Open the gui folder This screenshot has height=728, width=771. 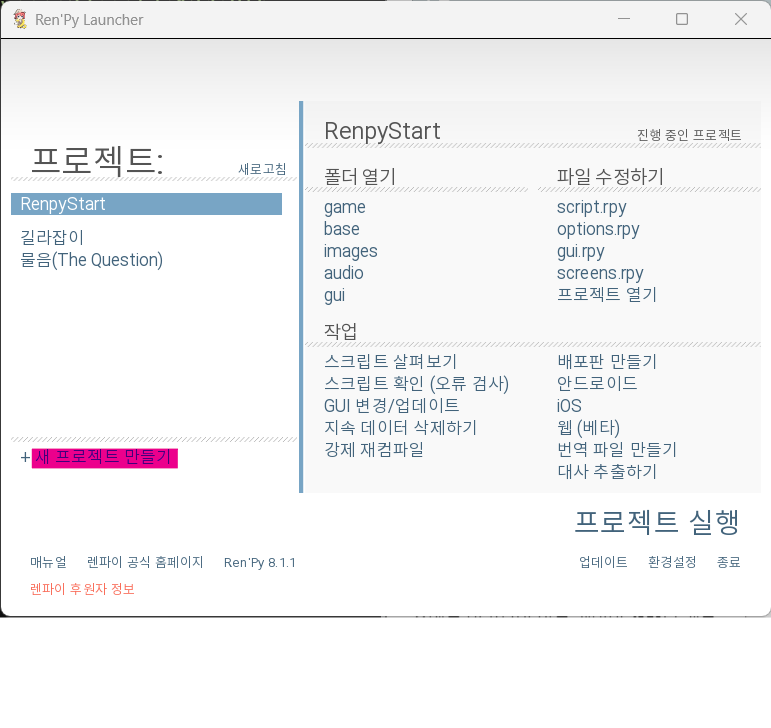point(334,295)
